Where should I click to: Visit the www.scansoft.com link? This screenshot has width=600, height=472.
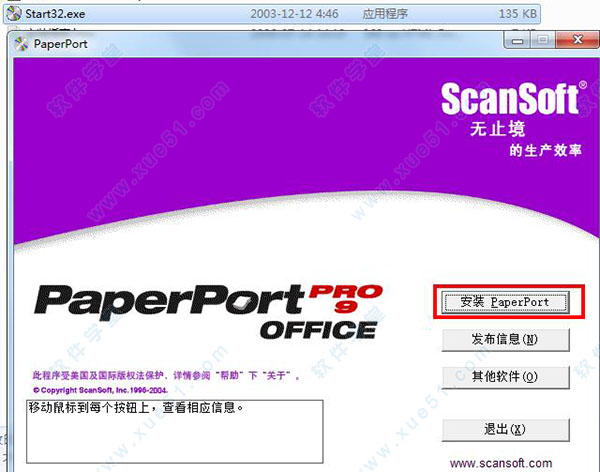[501, 463]
